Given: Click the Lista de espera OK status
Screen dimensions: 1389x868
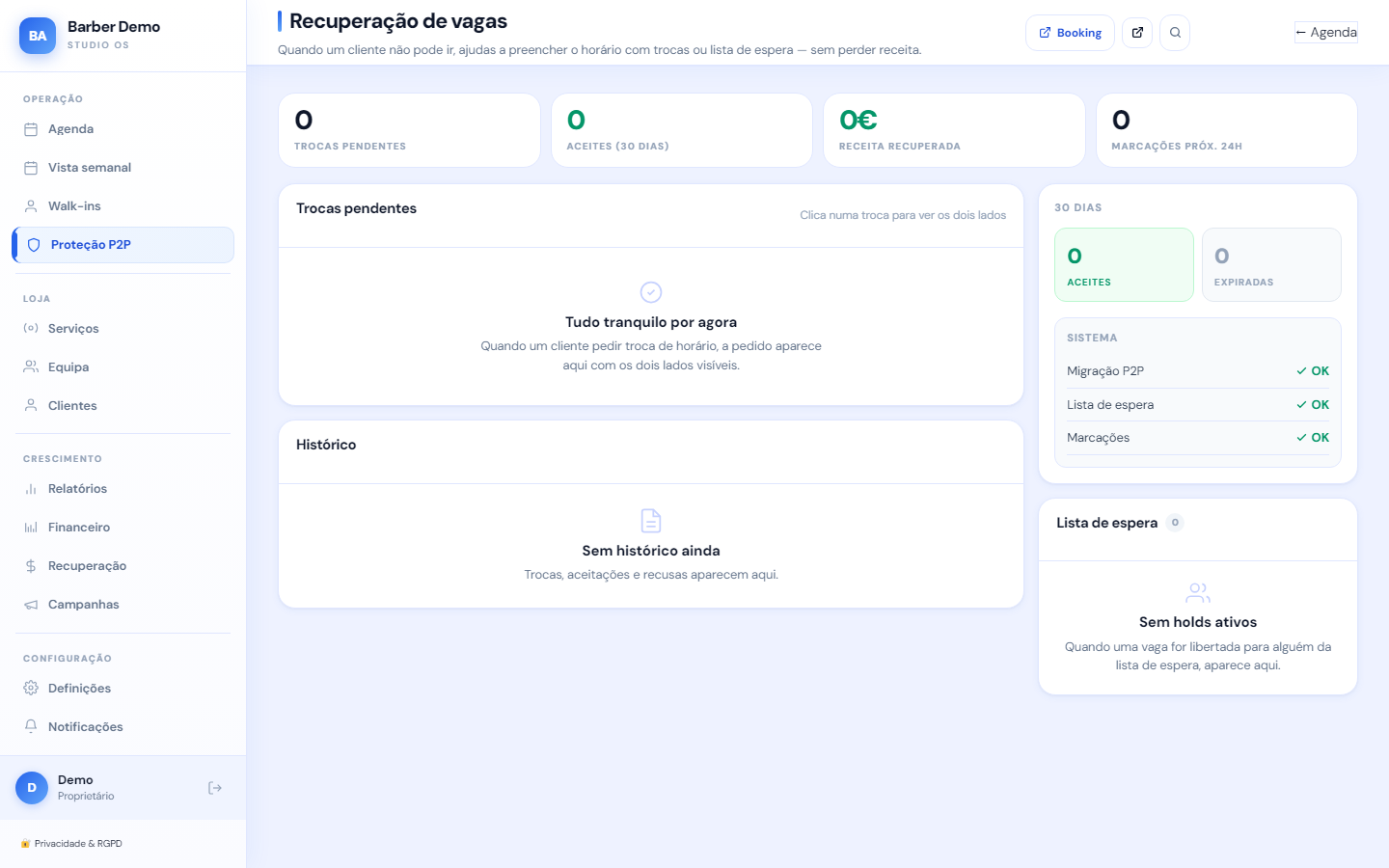Looking at the screenshot, I should tap(1313, 405).
